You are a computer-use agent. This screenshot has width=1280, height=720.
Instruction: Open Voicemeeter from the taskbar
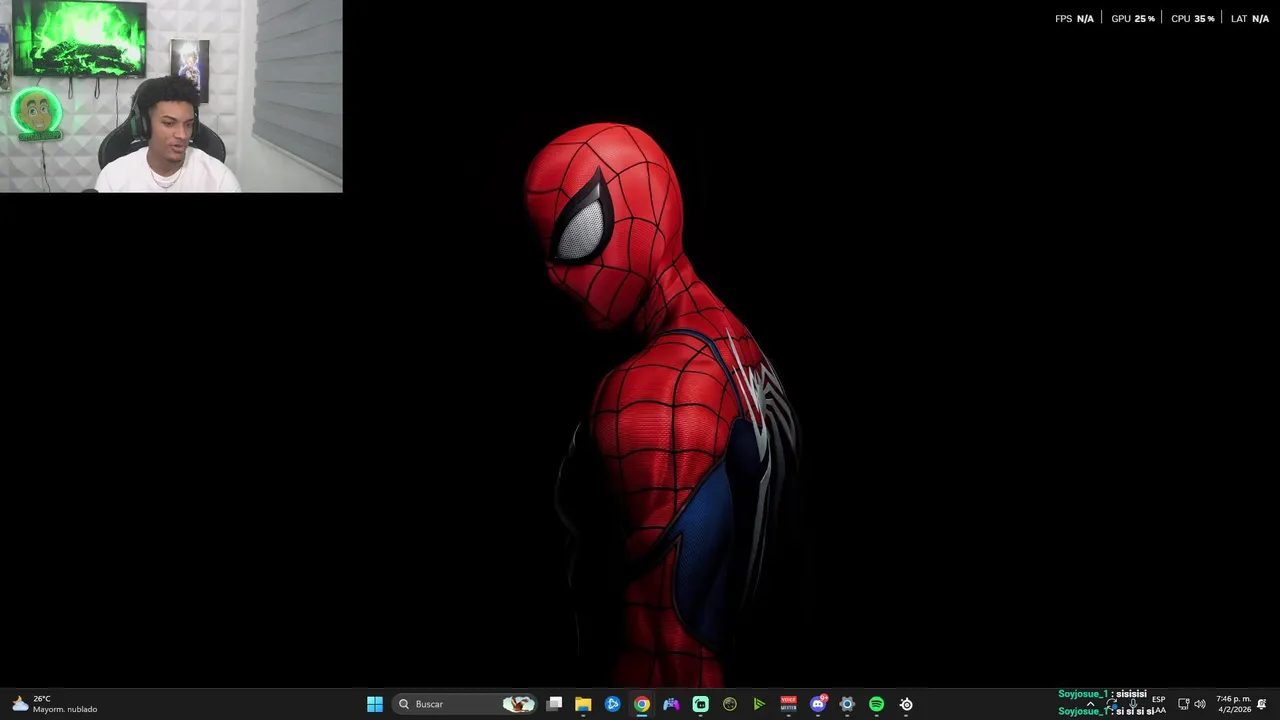[x=788, y=704]
